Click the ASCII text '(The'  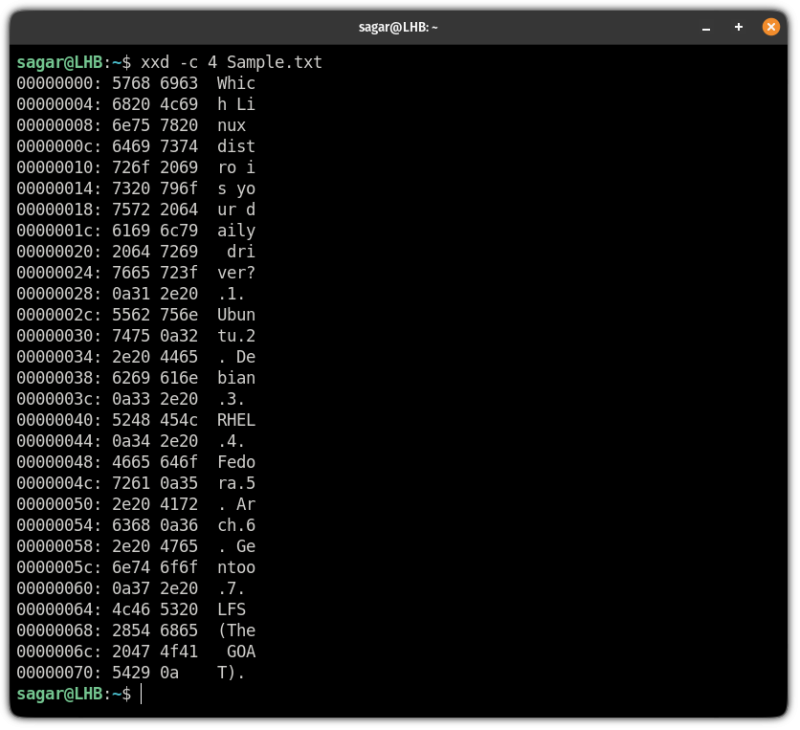(x=236, y=631)
